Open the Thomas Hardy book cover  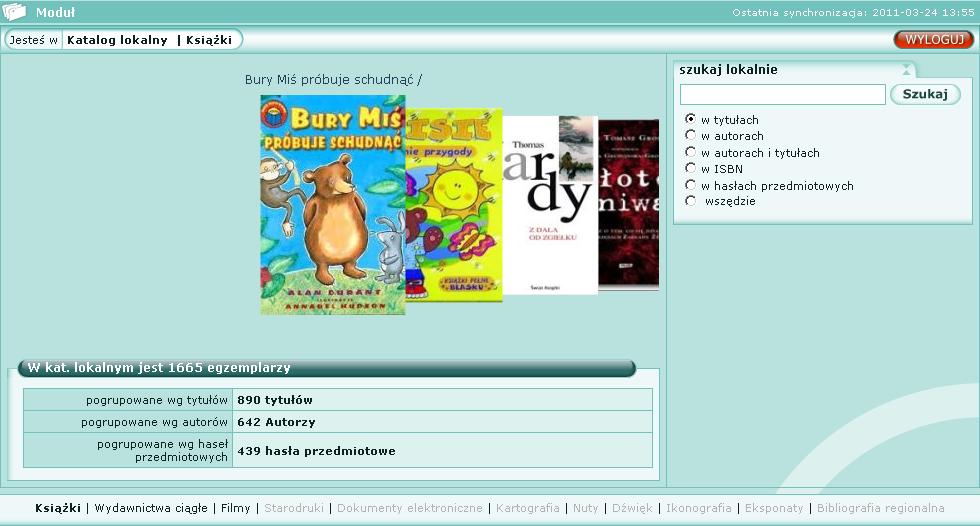[550, 205]
